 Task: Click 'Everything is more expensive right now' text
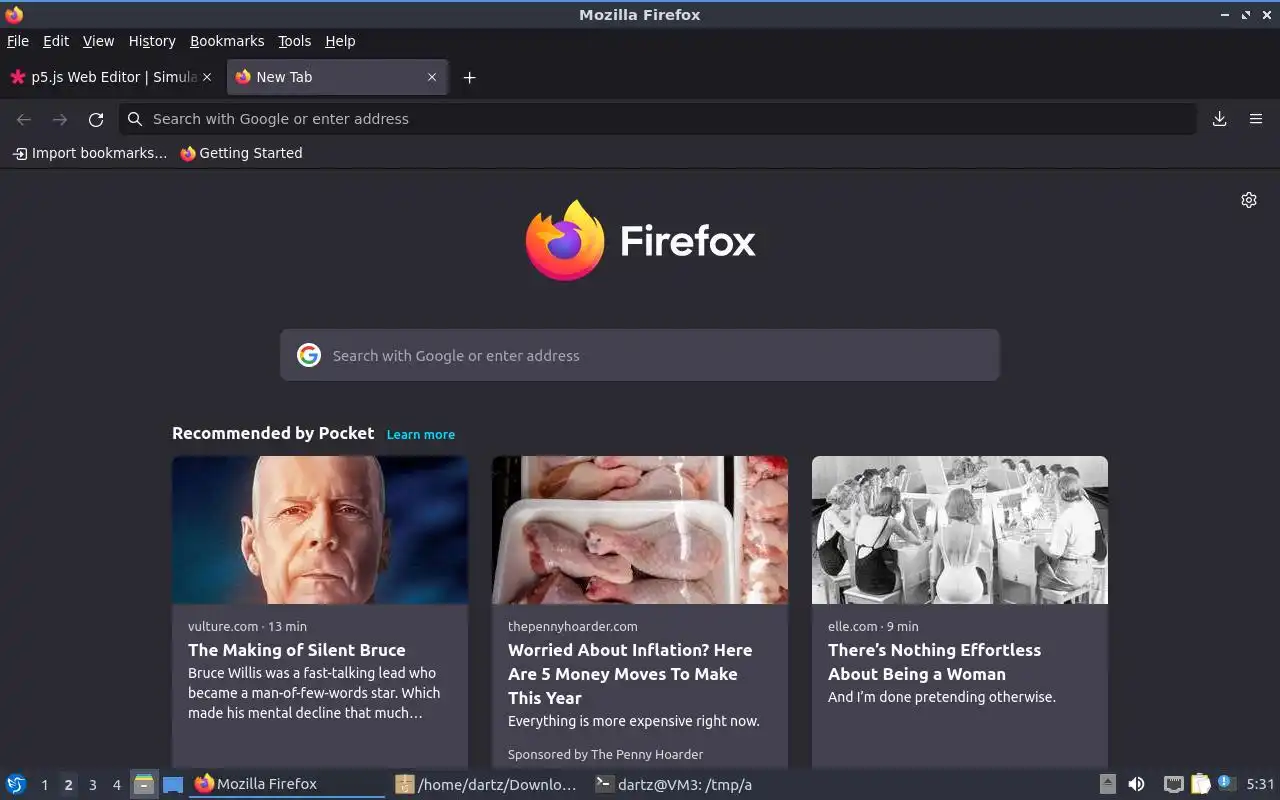click(x=634, y=721)
